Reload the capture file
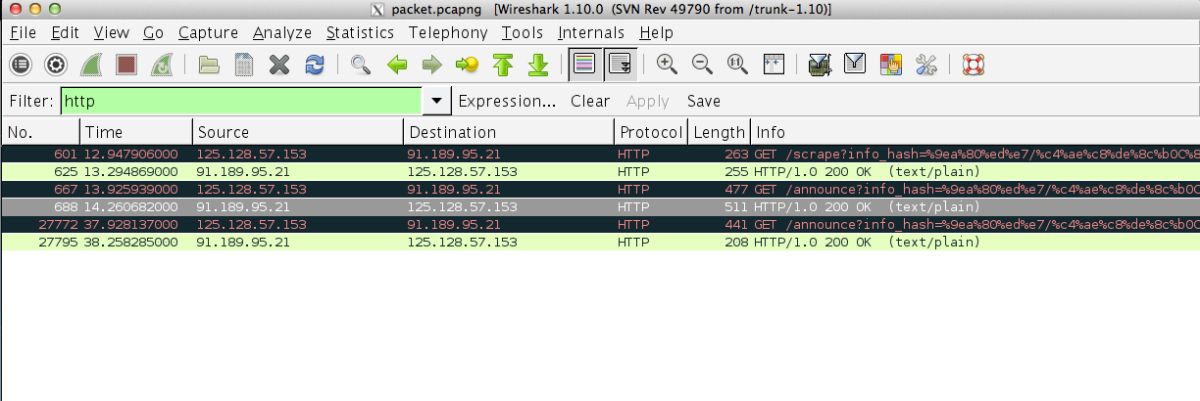Viewport: 1200px width, 401px height. tap(314, 65)
